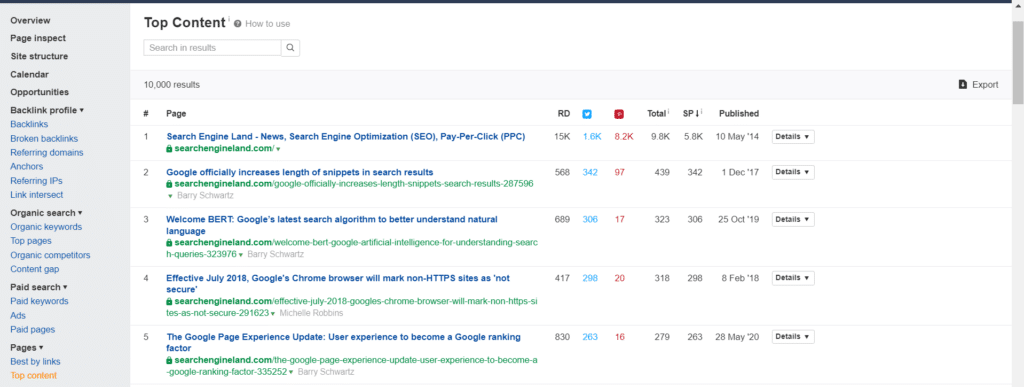Open Organic competitors report
The image size is (1024, 387).
[50, 255]
